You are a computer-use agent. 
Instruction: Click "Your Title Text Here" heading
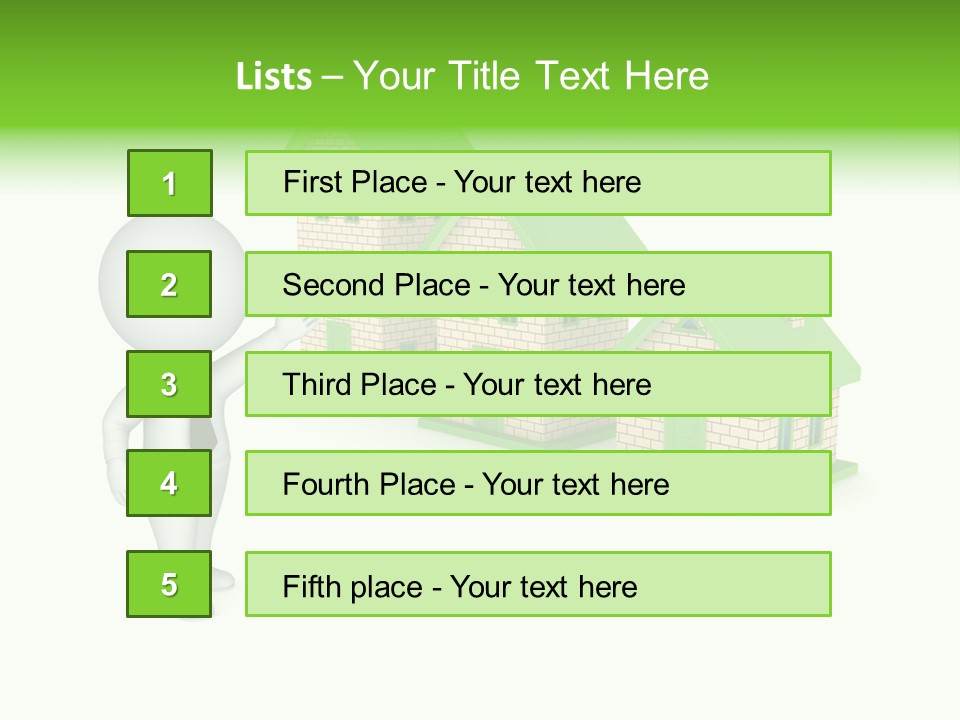tap(531, 76)
